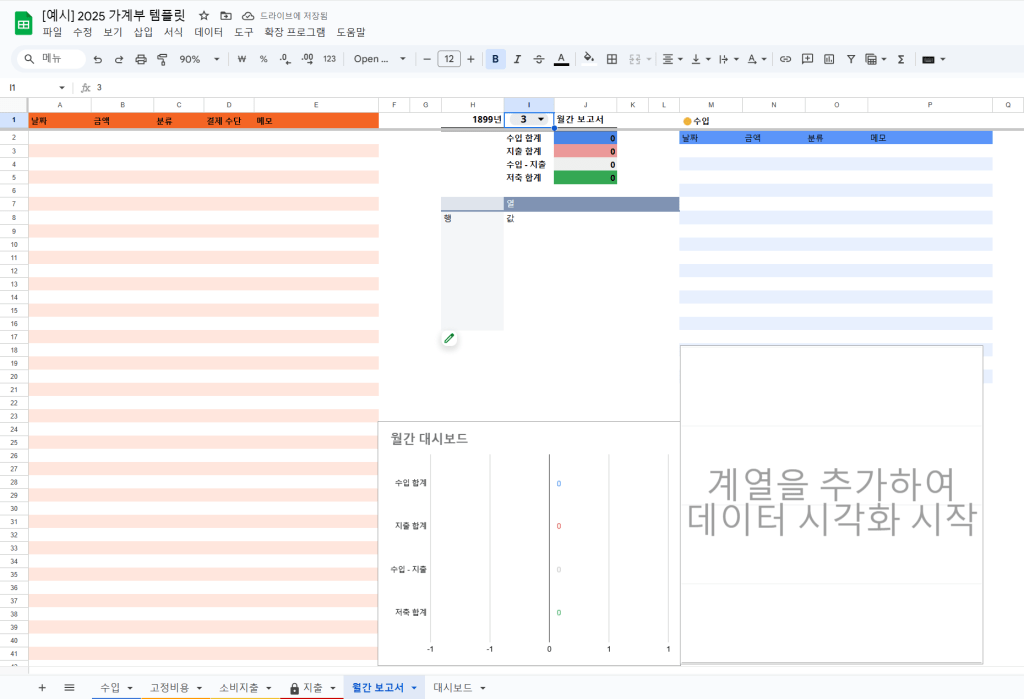Click the add new sheet button
This screenshot has width=1024, height=699.
(x=42, y=688)
